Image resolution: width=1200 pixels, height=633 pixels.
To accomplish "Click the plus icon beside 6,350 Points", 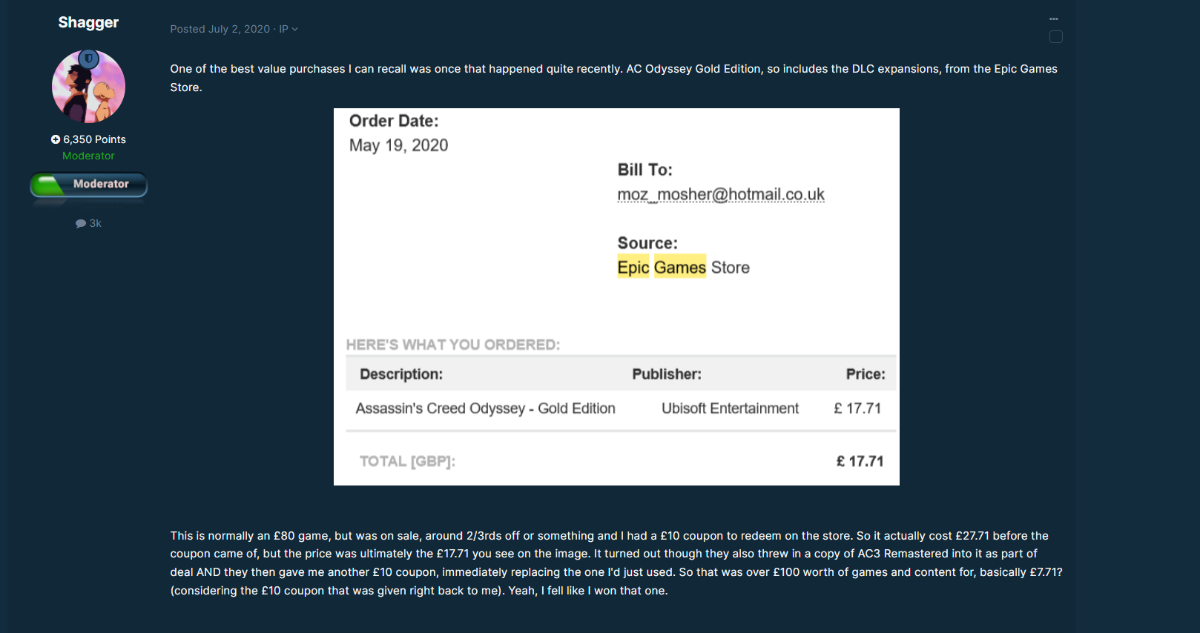I will [x=55, y=140].
